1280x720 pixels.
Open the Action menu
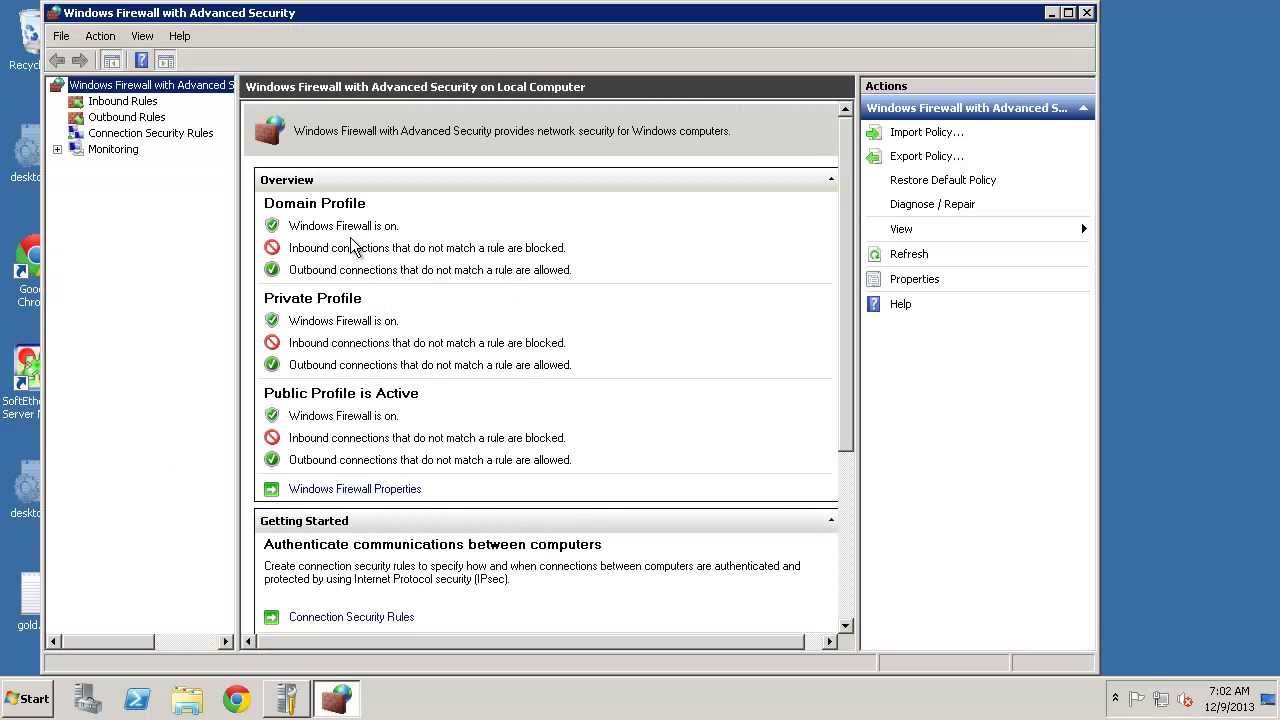point(100,36)
